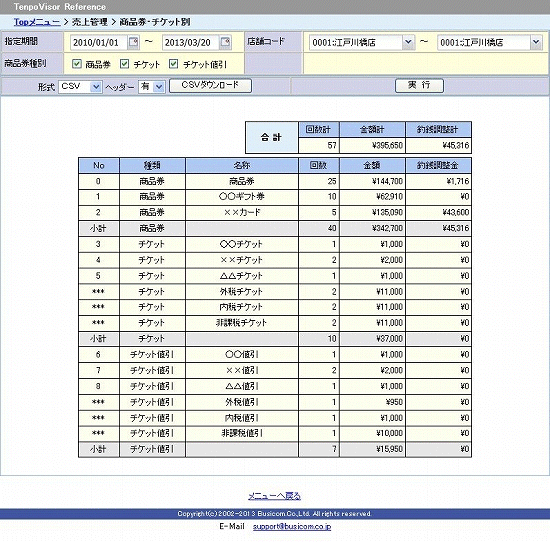Viewport: 550px width, 543px height.
Task: Select the 内税チケット name cell
Action: point(242,307)
